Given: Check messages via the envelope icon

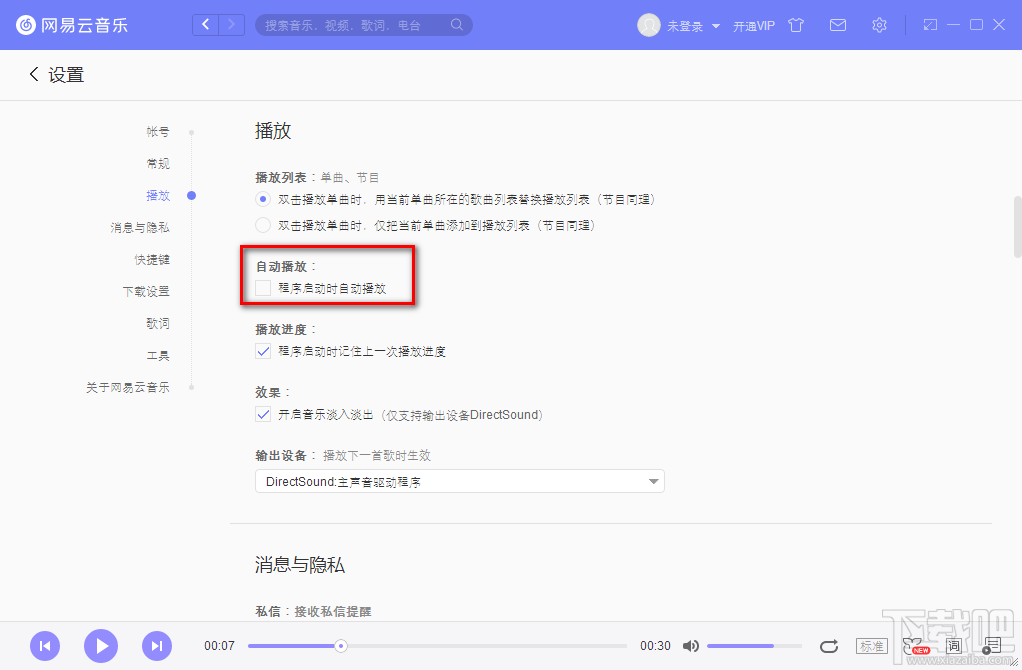Looking at the screenshot, I should [837, 25].
